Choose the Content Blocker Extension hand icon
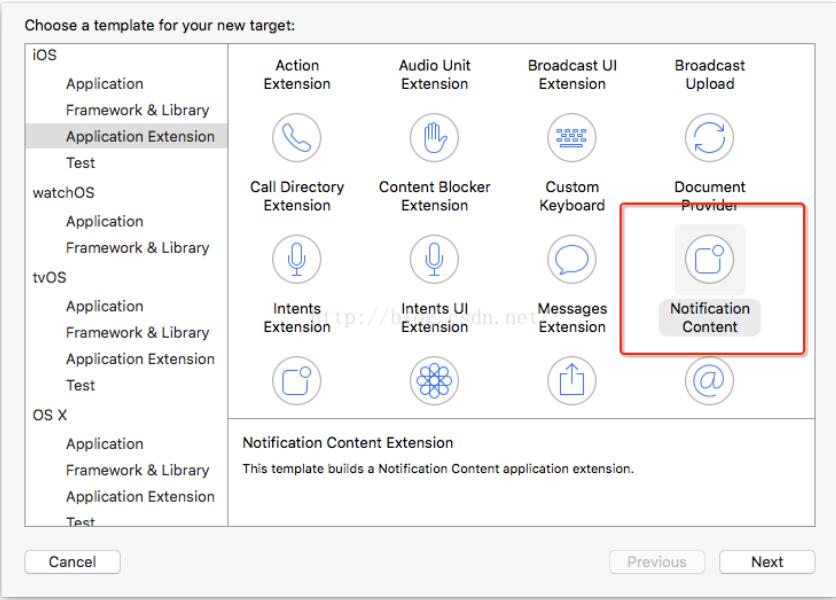 pyautogui.click(x=434, y=137)
